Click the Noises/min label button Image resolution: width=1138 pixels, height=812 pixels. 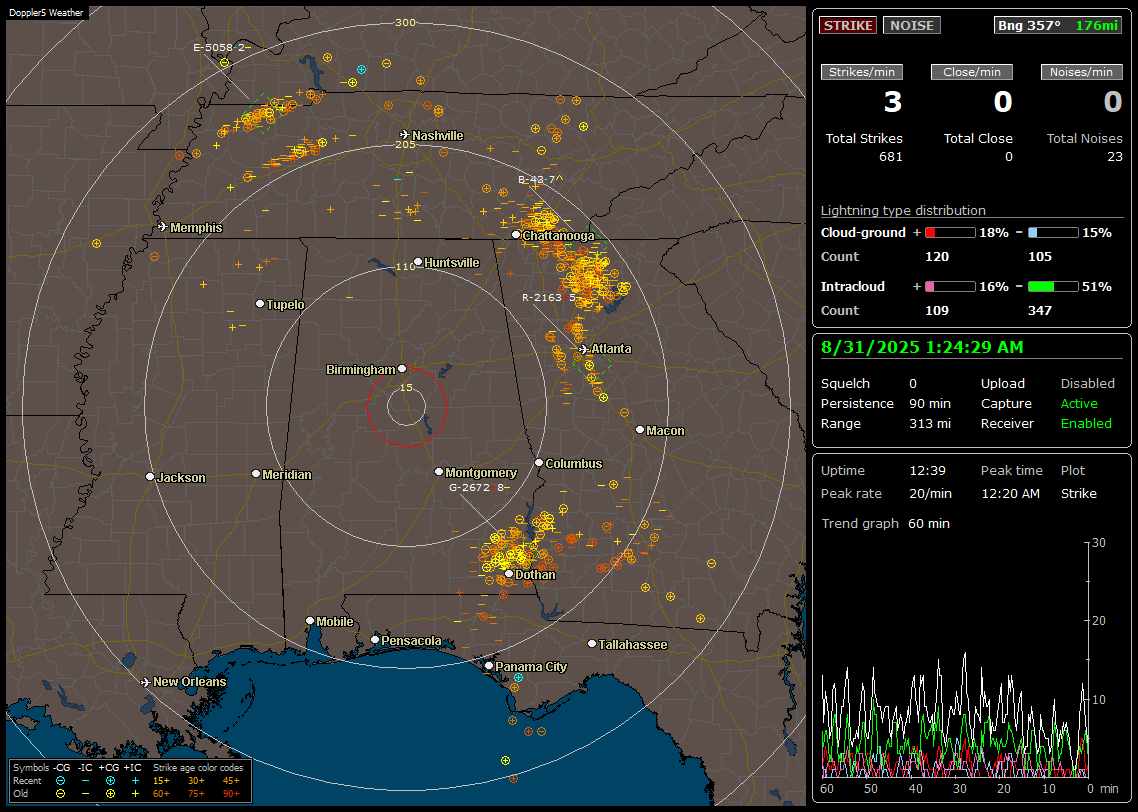coord(1081,72)
